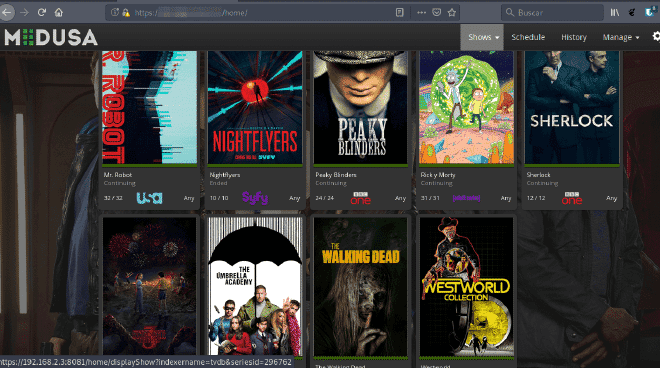Screen dimensions: 660x368
Task: Open the Manage dropdown menu
Action: (621, 37)
